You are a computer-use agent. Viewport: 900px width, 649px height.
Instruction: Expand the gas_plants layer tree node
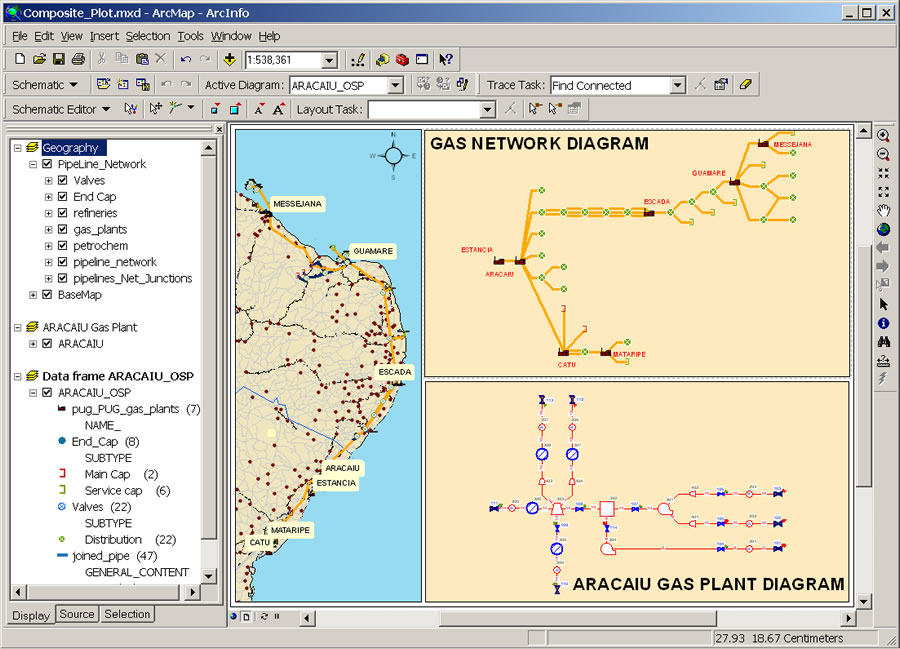(x=49, y=230)
